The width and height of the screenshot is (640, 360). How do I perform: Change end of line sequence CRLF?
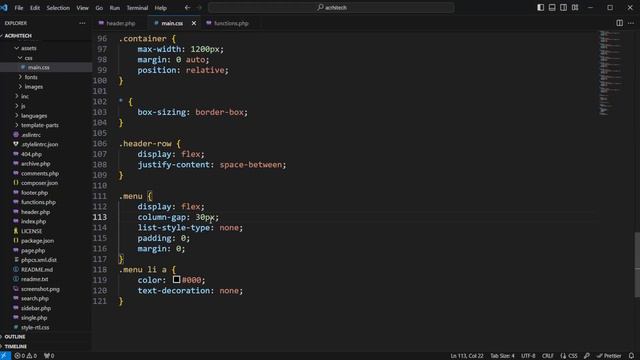(547, 356)
